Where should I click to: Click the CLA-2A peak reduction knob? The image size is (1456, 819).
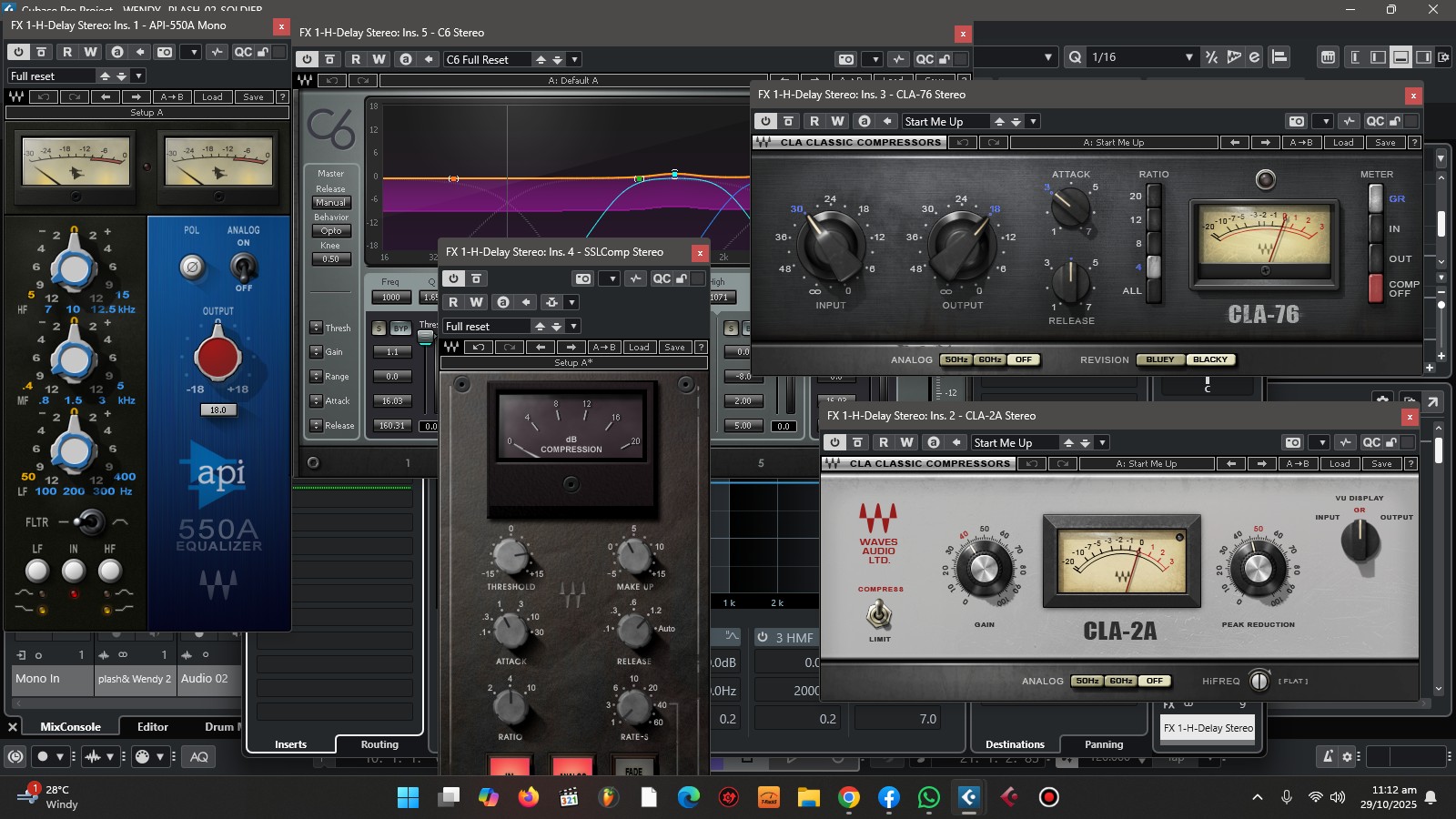pos(1258,568)
